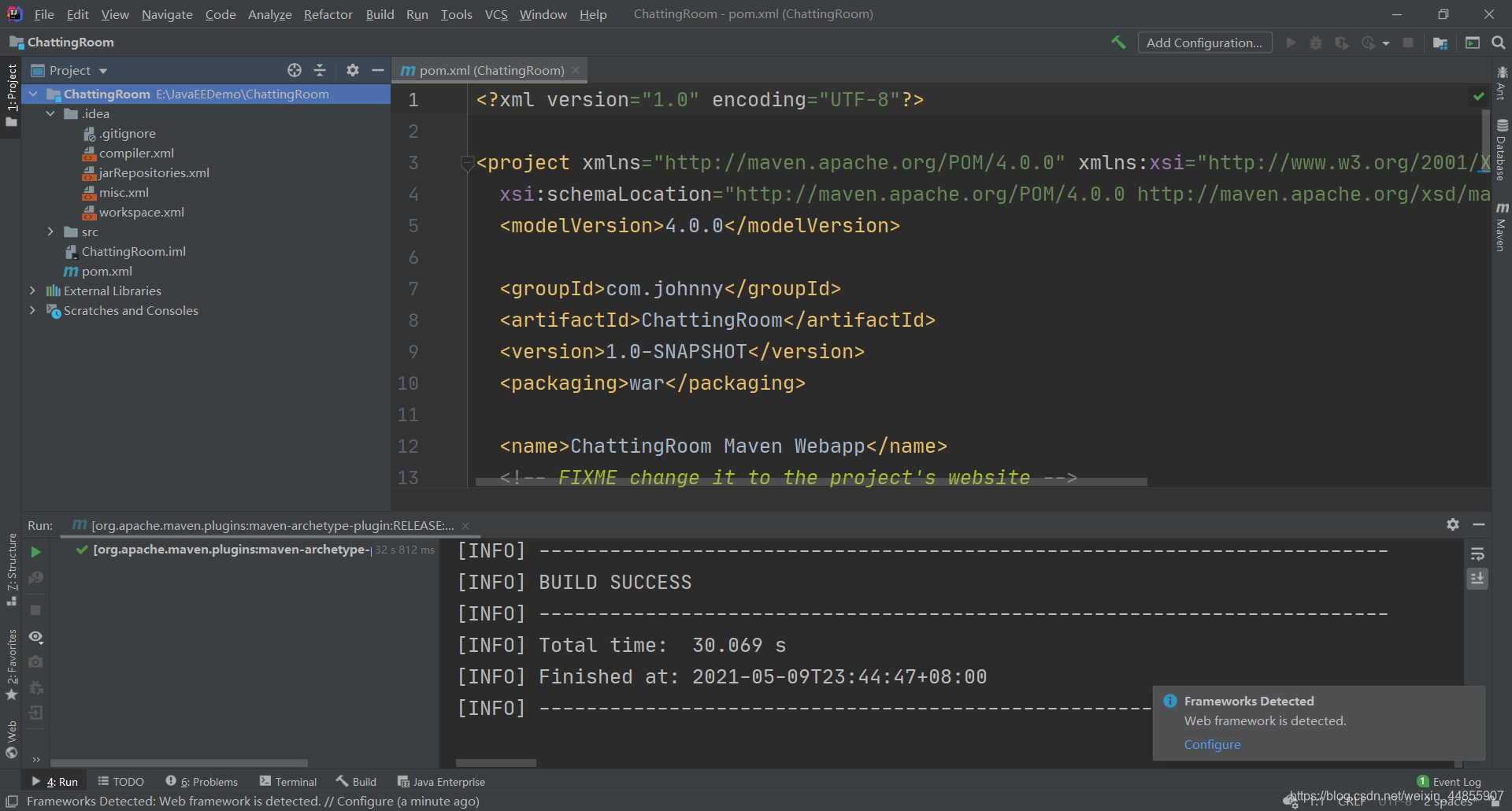Click Configure link in Frameworks Detected popup
Screen dimensions: 1512x811
(1212, 744)
